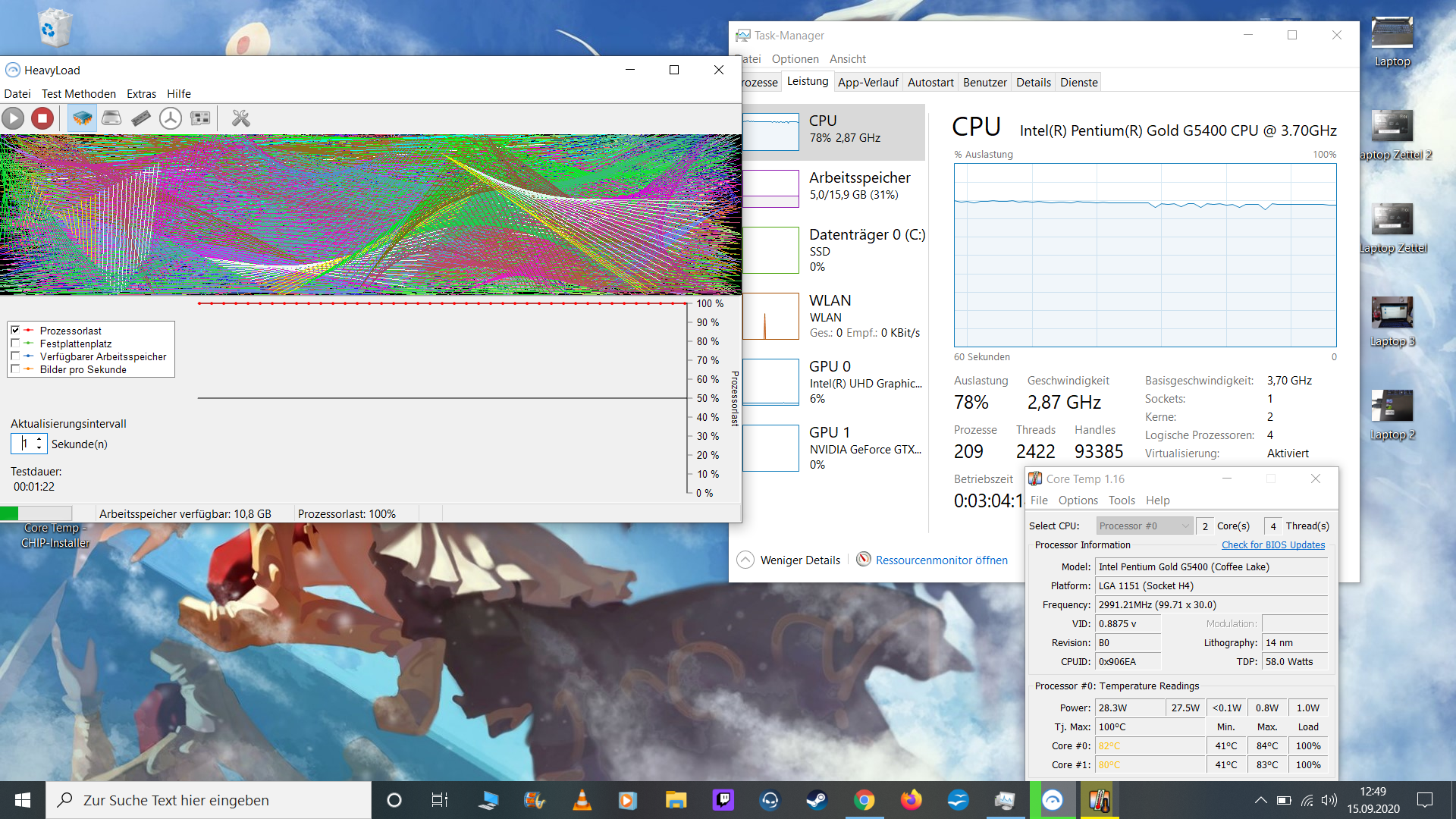Viewport: 1456px width, 819px height.
Task: Select Arbeitsspeicher in performance list
Action: point(833,188)
